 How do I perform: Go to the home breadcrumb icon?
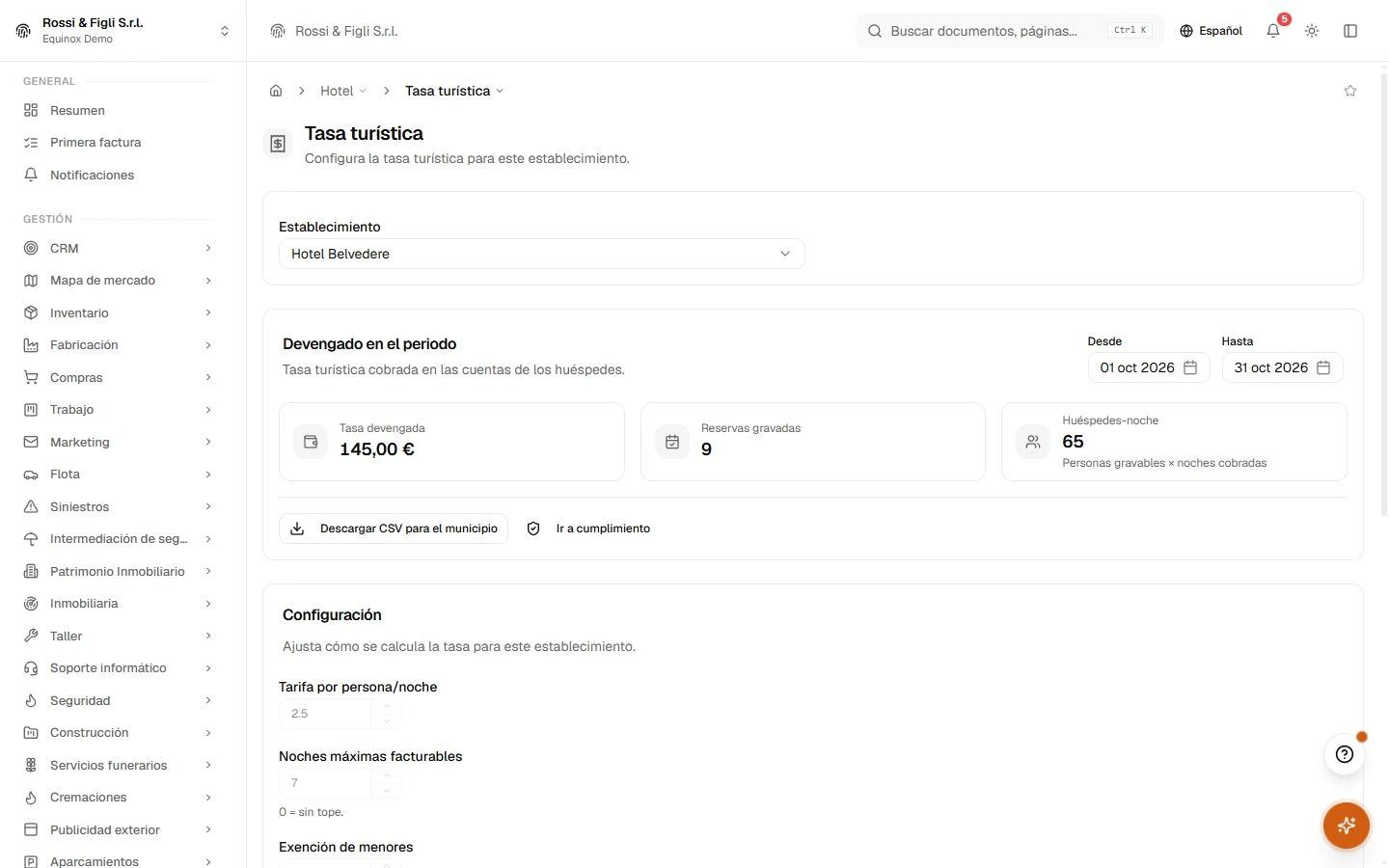coord(276,91)
